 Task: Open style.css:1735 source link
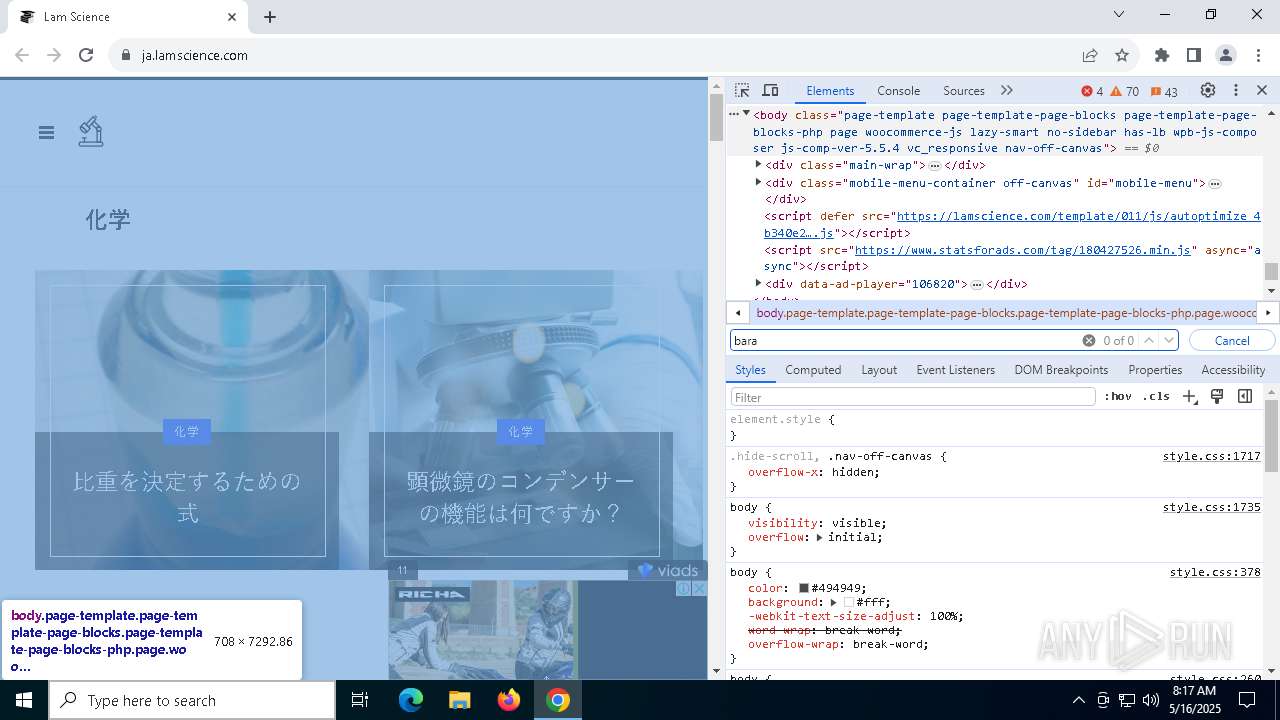tap(1211, 508)
